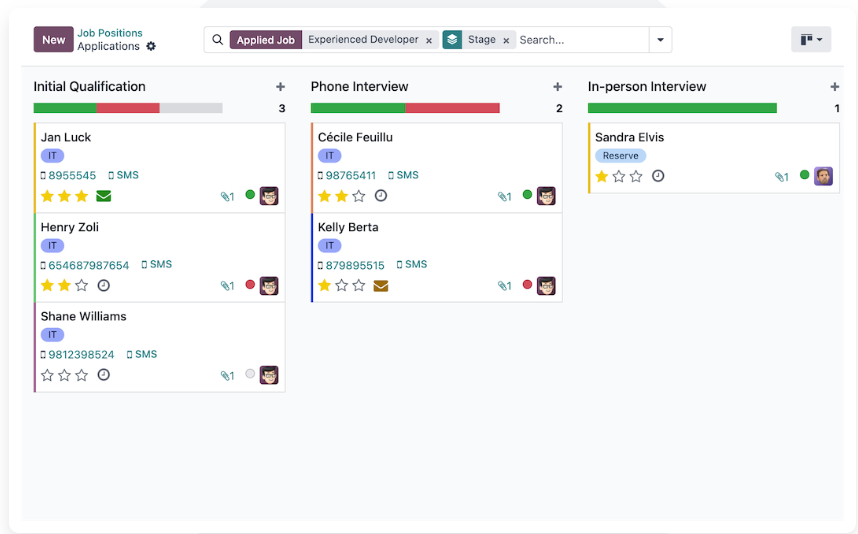Viewport: 858px width, 534px height.
Task: Click the clock icon on Sandra Elvis's card
Action: [658, 176]
